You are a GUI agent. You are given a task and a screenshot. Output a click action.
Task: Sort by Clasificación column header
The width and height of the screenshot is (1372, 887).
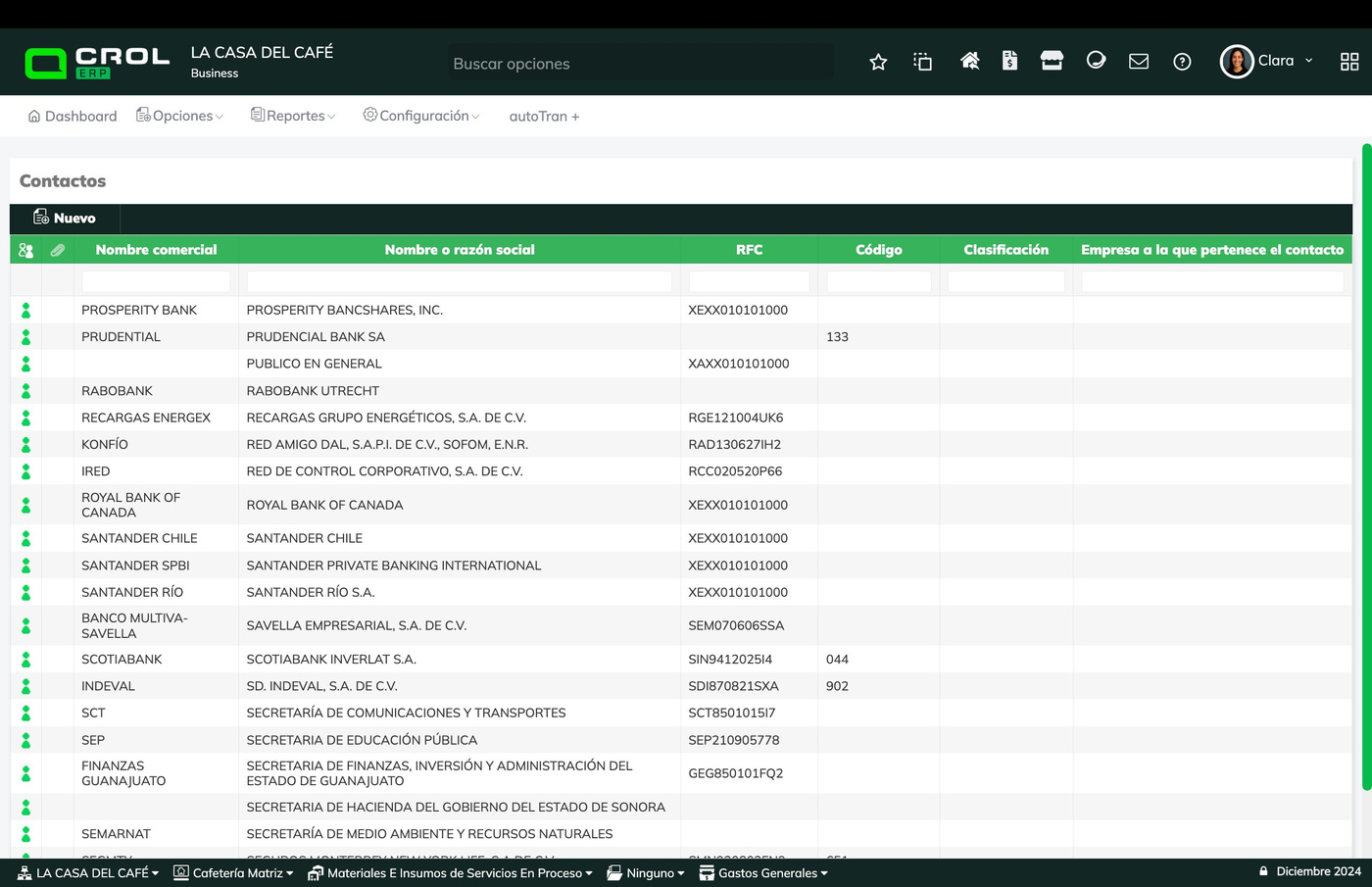[x=1006, y=250]
